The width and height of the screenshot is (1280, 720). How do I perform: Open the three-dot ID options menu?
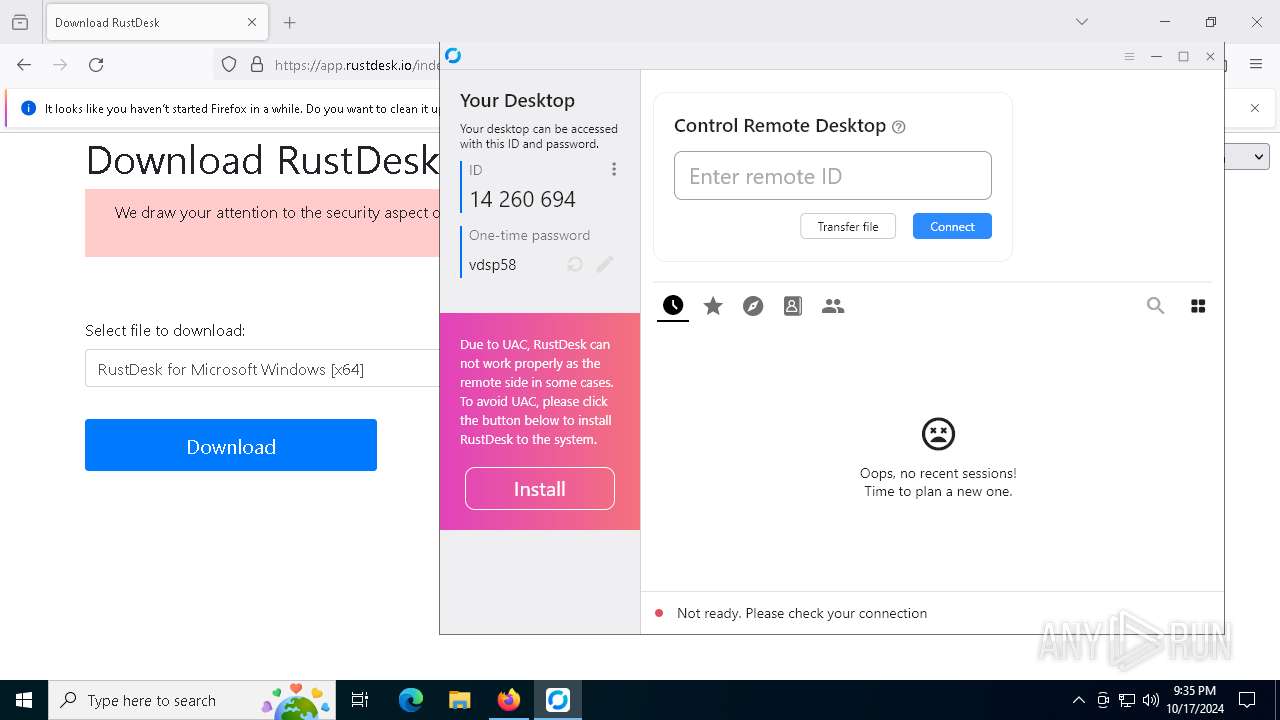pos(614,170)
